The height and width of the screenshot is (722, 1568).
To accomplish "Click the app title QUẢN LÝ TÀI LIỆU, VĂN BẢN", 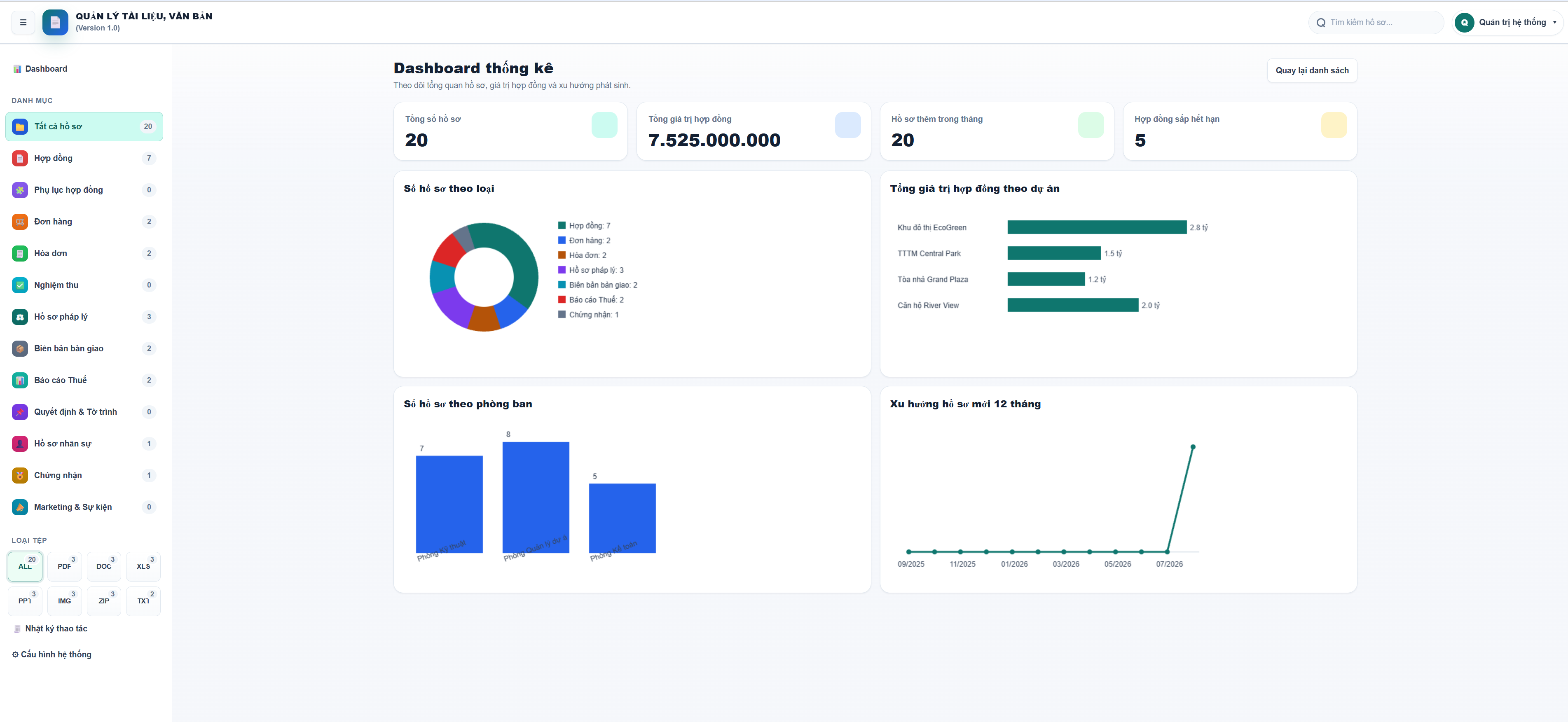I will [144, 16].
